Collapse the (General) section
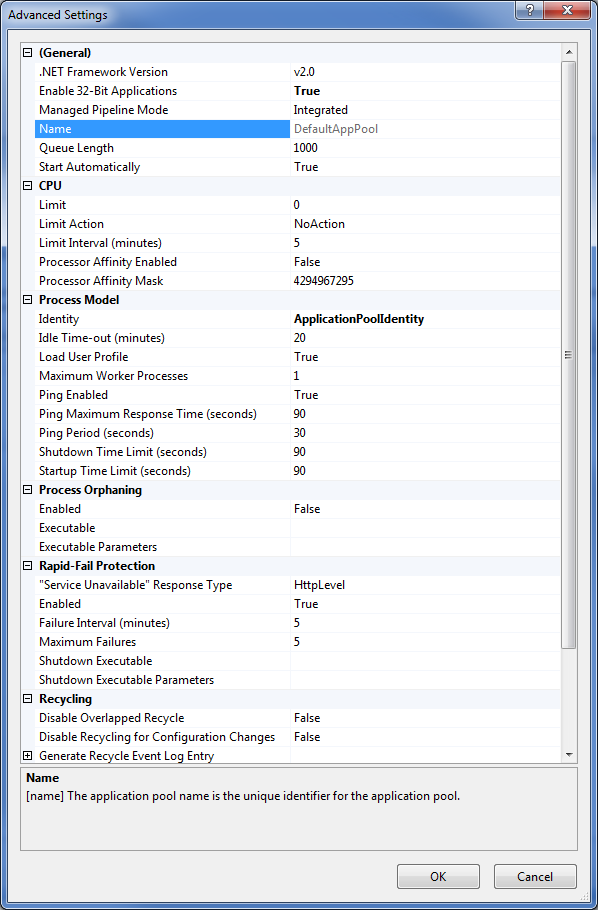Screen dimensions: 598x910 coord(27,53)
